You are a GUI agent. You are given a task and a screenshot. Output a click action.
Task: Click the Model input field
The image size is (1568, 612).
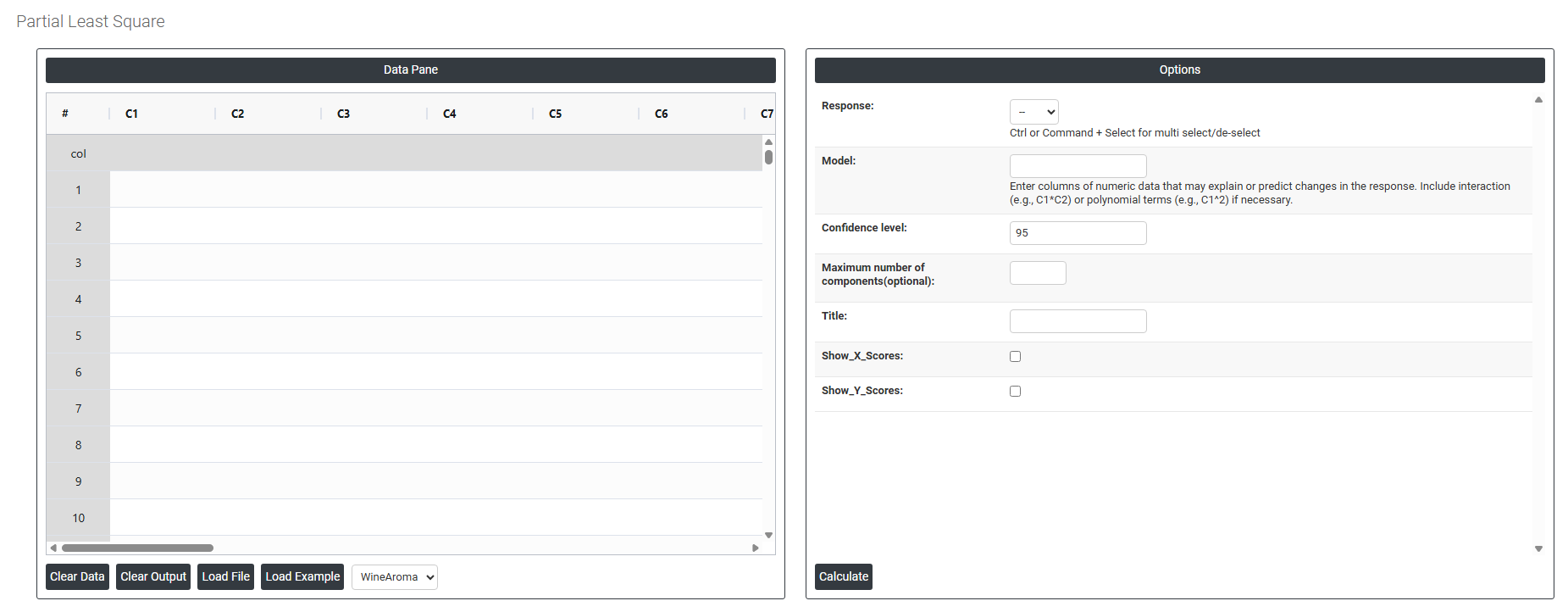click(1078, 166)
